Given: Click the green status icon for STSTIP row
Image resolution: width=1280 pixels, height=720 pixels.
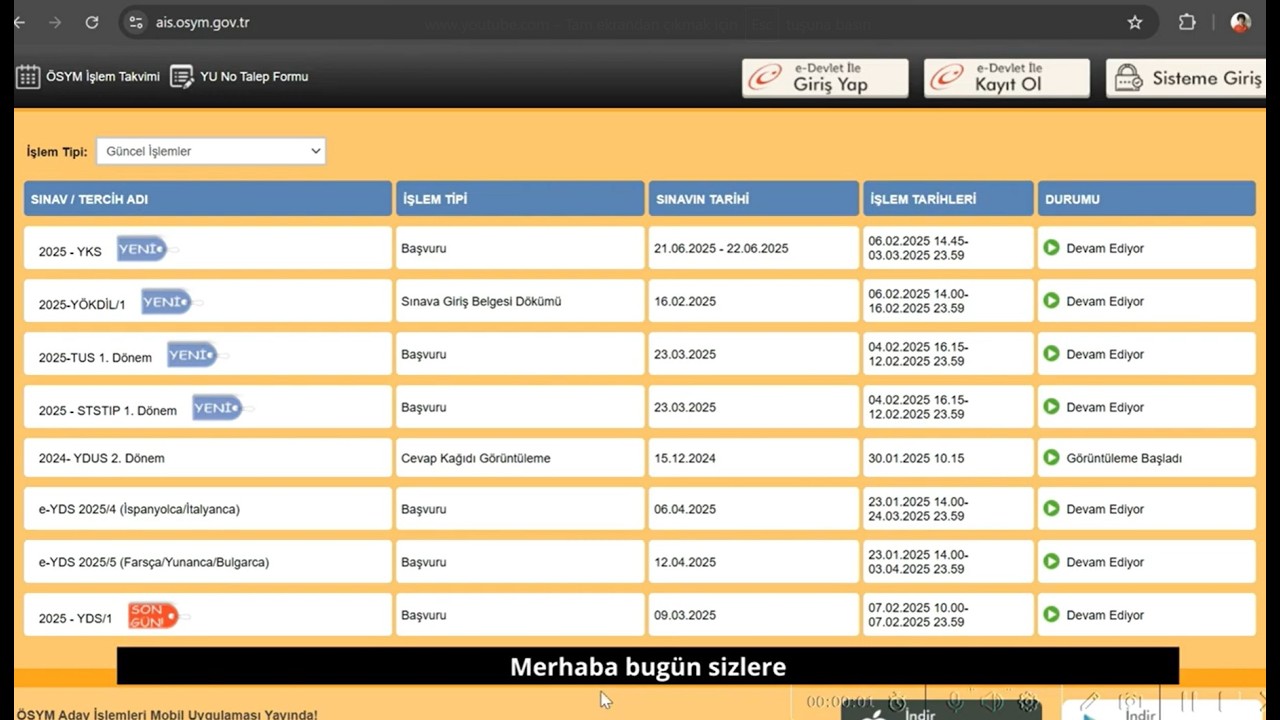Looking at the screenshot, I should (1051, 406).
